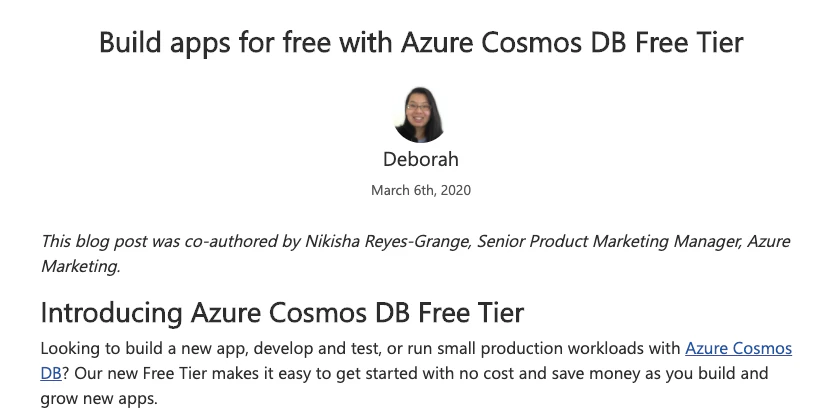Click the publication date March 6th, 2020
The height and width of the screenshot is (419, 837).
pos(421,190)
